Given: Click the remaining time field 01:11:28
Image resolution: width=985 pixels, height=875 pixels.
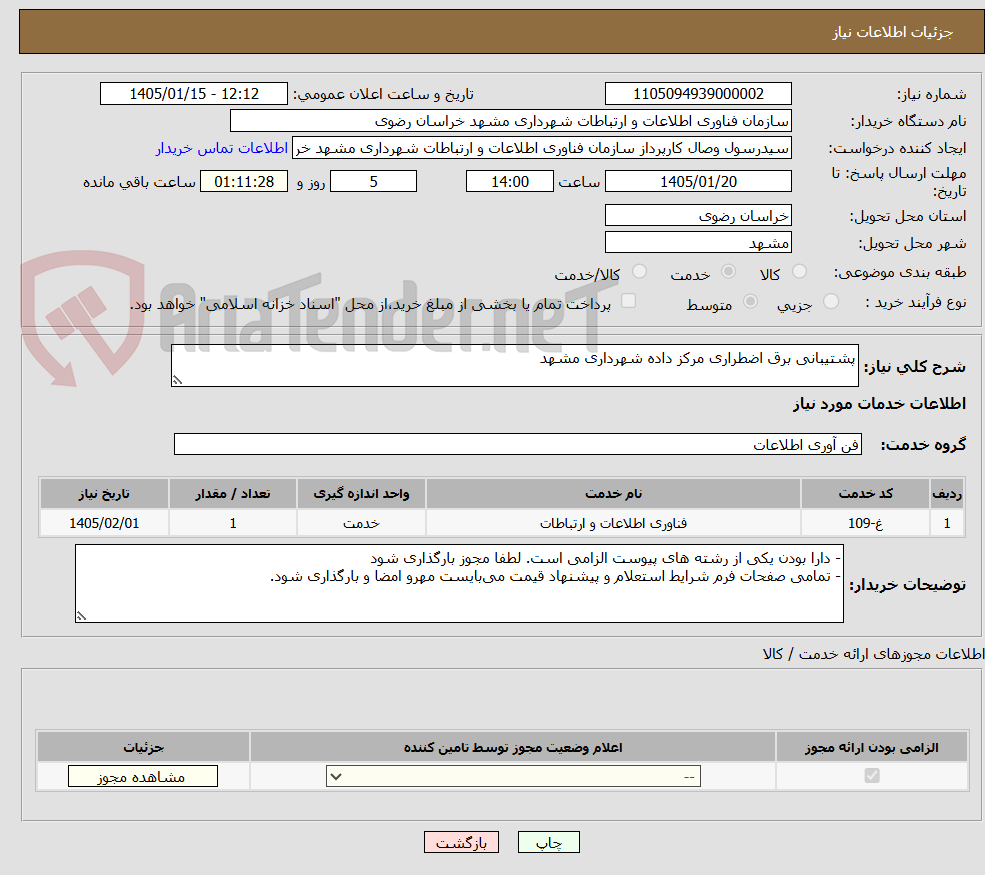Looking at the screenshot, I should coord(244,182).
